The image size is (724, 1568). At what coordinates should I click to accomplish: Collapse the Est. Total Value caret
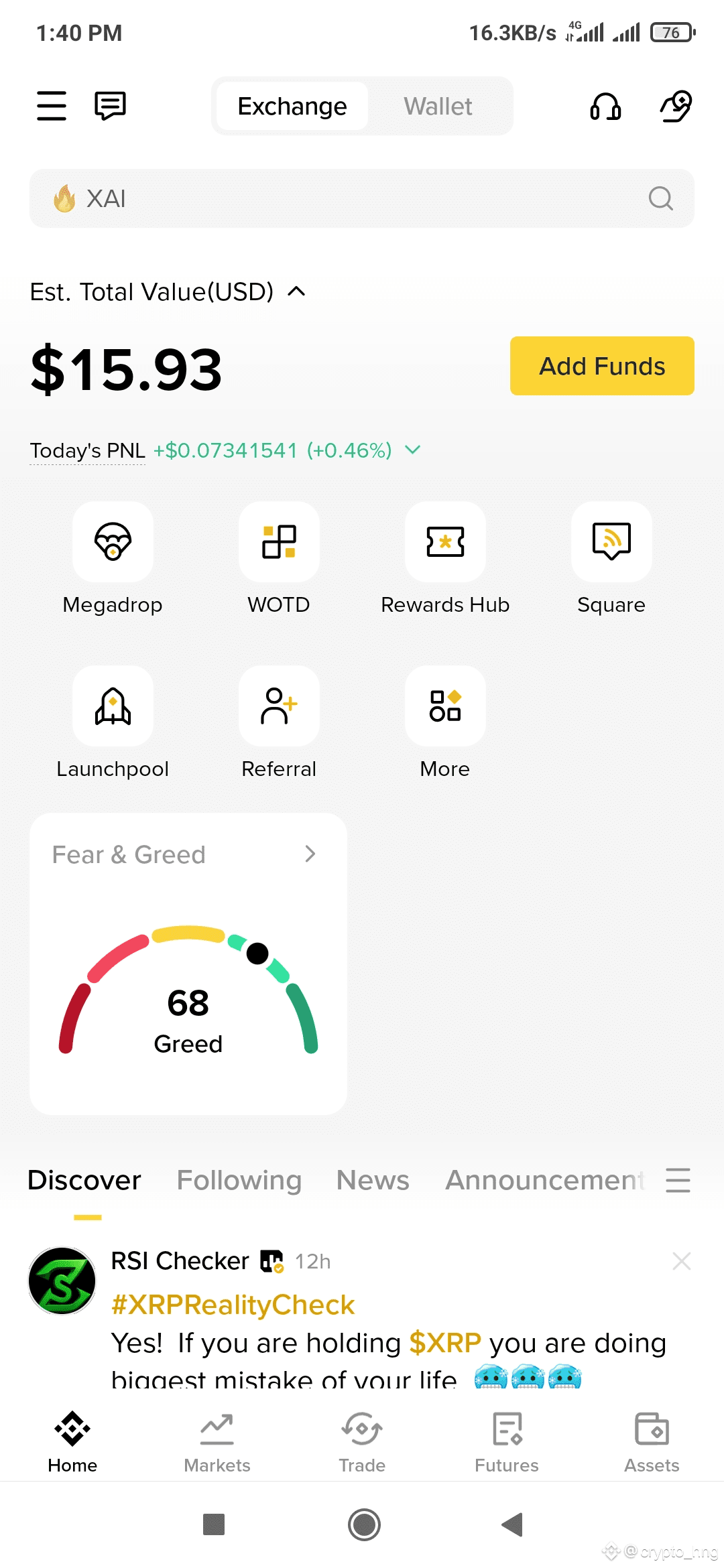coord(296,291)
